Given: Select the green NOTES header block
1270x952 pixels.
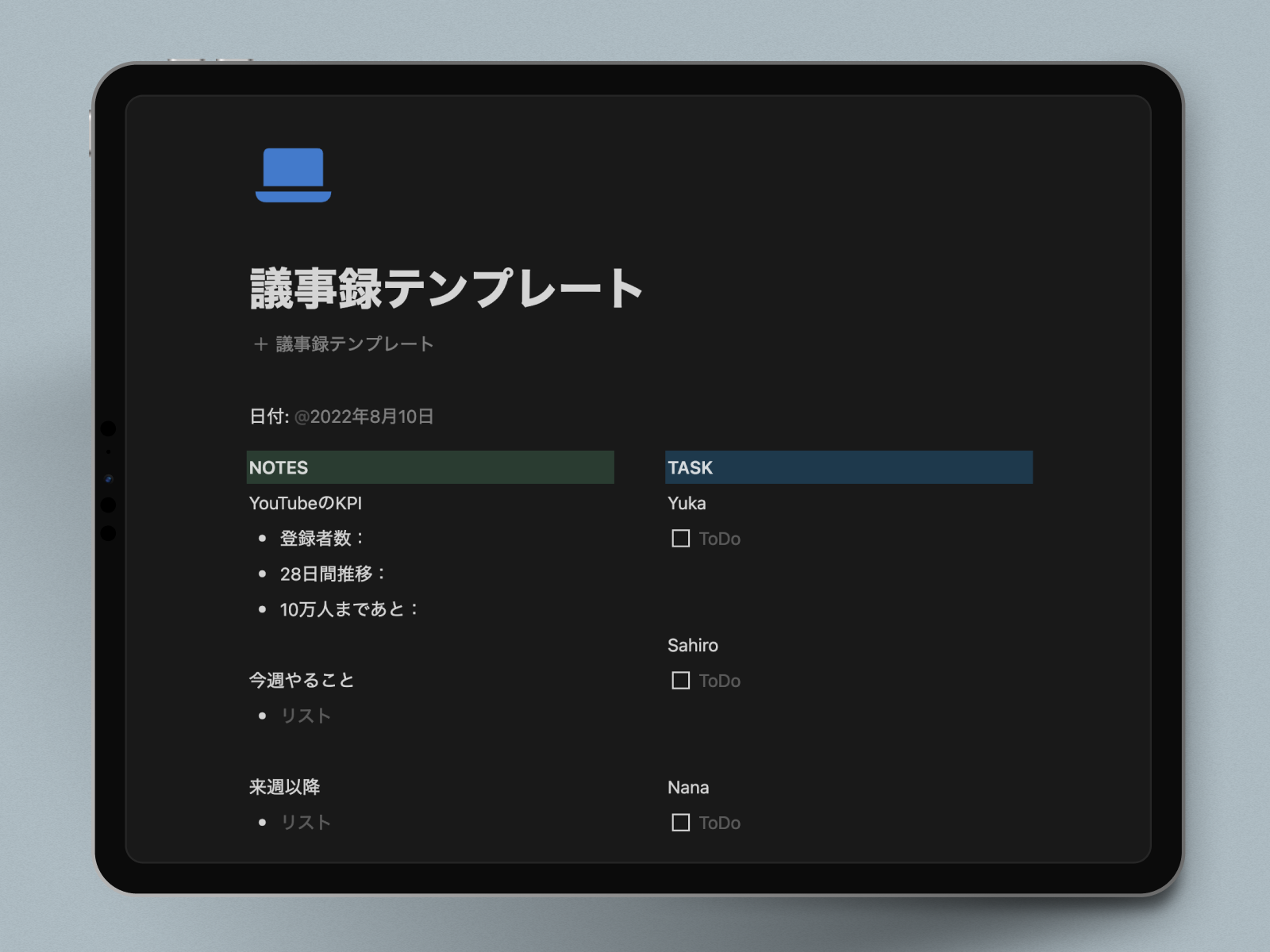Looking at the screenshot, I should [x=430, y=467].
